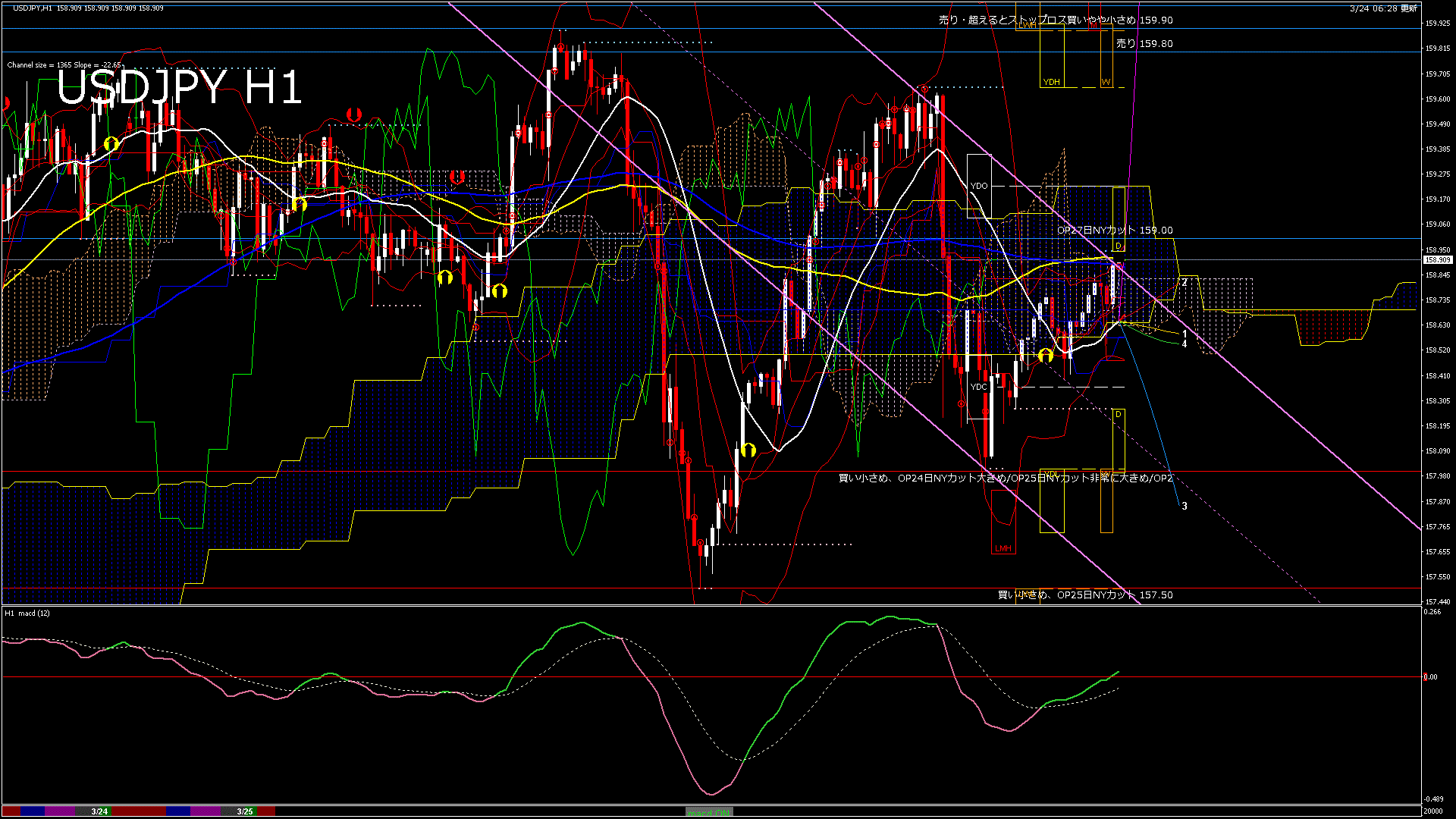Click the 3/25 date label in bottom bar

[244, 811]
